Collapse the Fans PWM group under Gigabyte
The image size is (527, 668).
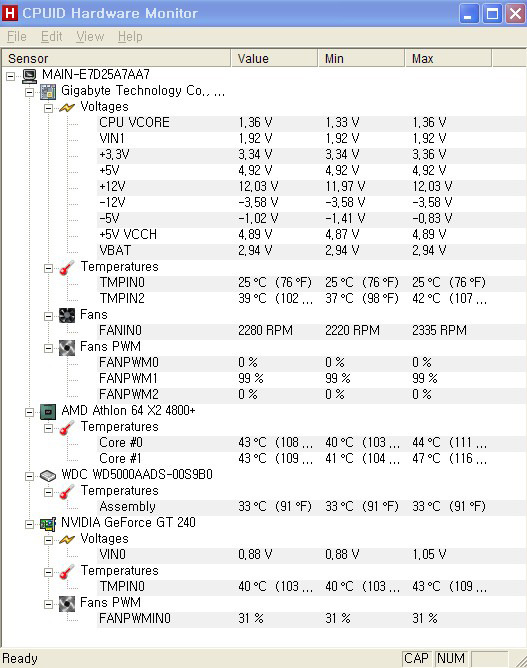pos(49,348)
